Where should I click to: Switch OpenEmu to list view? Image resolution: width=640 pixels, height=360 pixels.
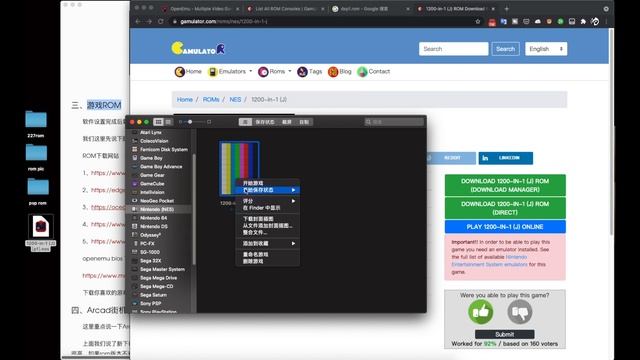[x=168, y=122]
